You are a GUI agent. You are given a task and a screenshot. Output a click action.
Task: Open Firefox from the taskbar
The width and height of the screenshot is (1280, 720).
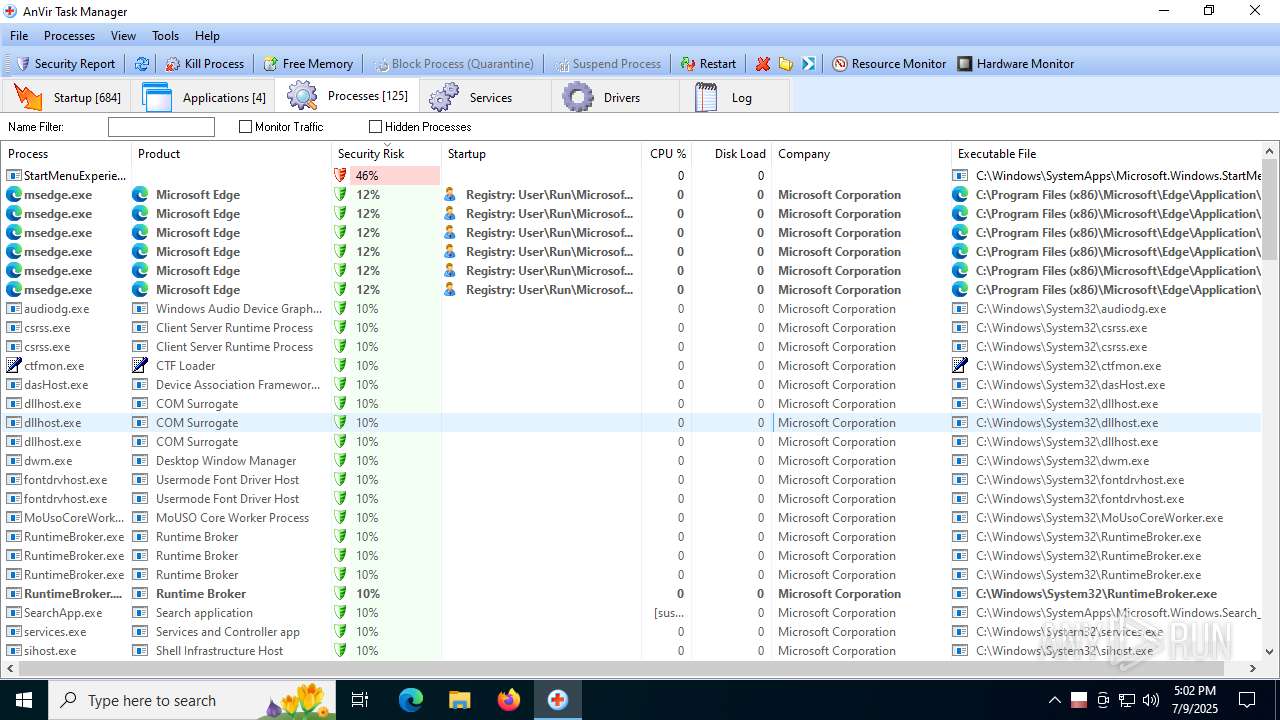pyautogui.click(x=509, y=700)
